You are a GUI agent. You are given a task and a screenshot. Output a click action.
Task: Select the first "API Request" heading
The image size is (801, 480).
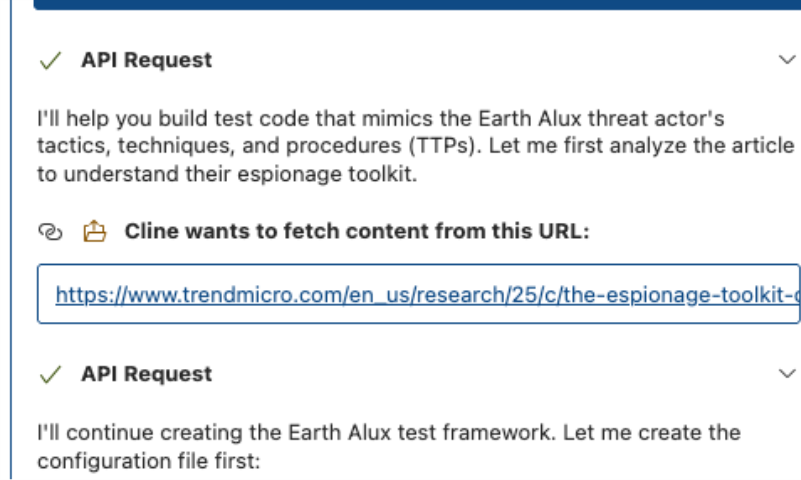[x=146, y=60]
